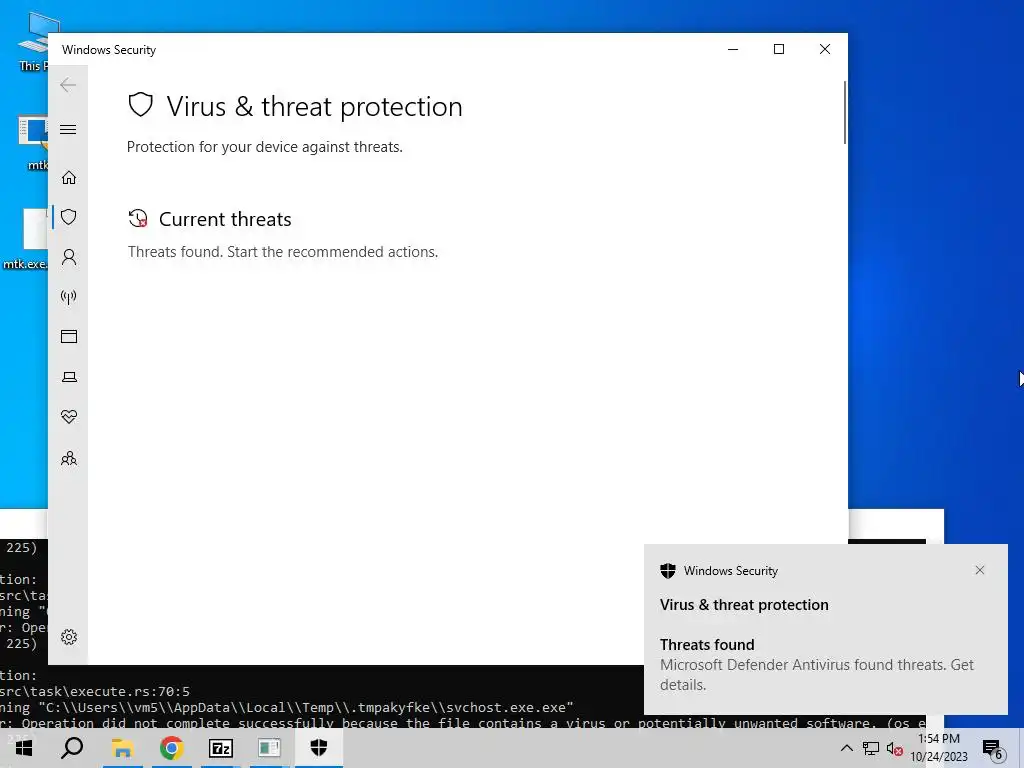1024x768 pixels.
Task: Open Firewall & network protection in the sidebar
Action: (69, 297)
